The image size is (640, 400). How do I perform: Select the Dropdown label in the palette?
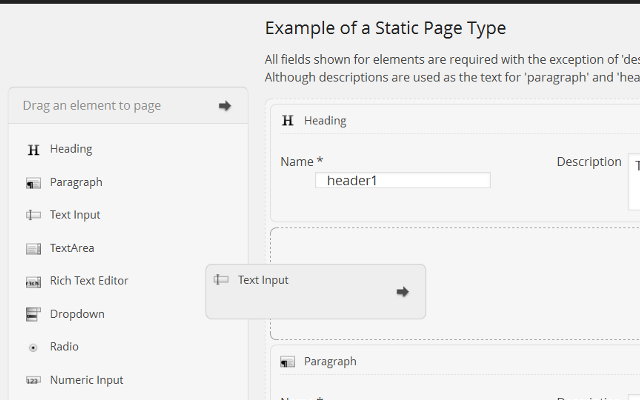77,314
